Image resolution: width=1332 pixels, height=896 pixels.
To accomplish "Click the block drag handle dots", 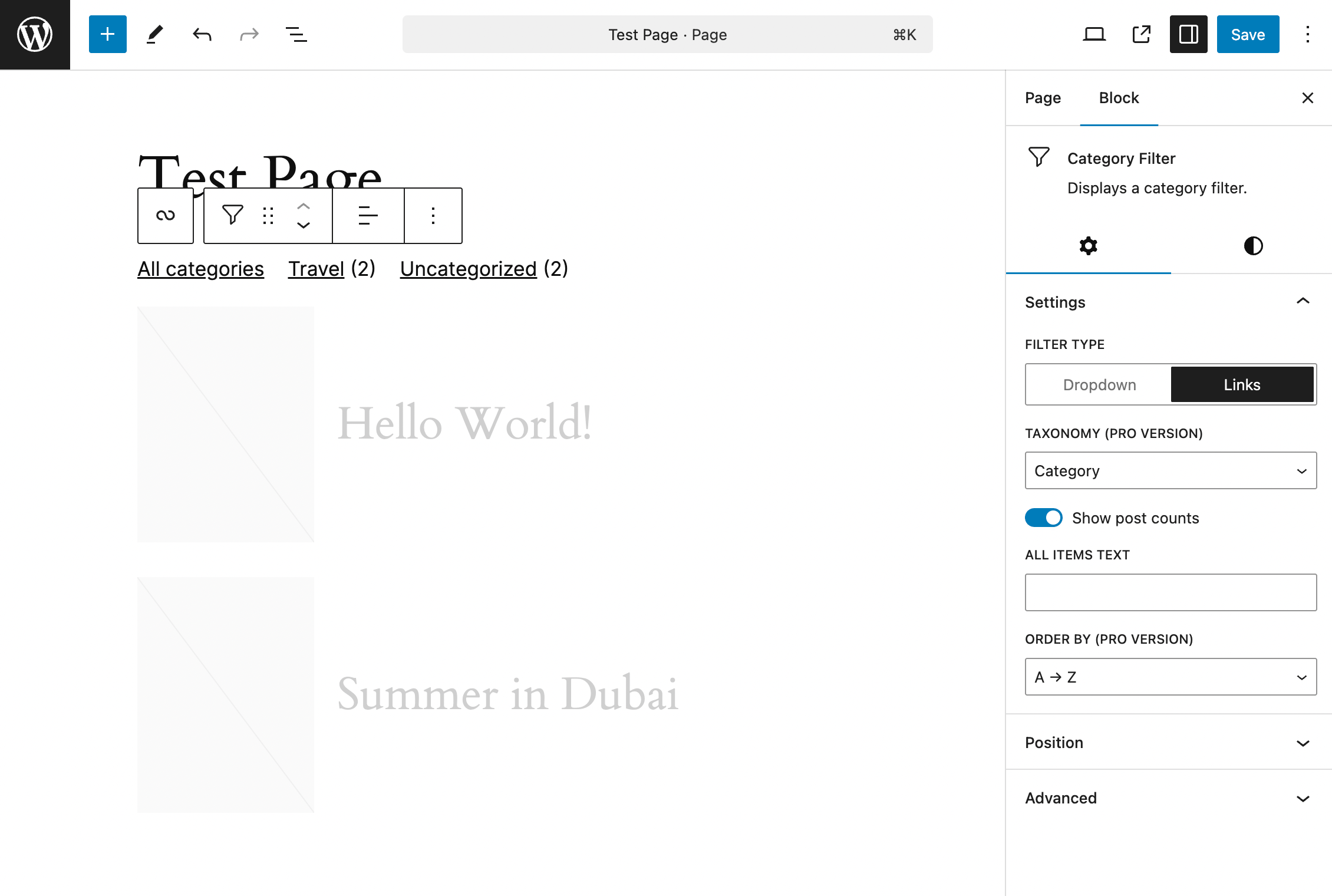I will (x=268, y=216).
